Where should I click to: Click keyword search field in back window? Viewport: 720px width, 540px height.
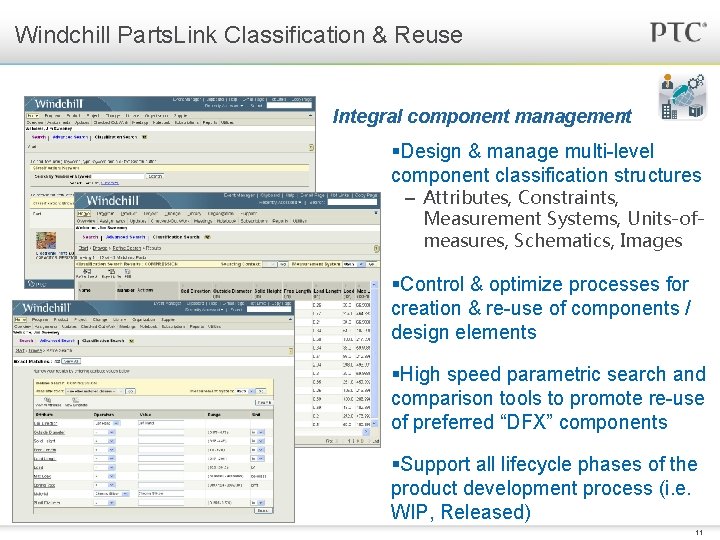point(118,176)
